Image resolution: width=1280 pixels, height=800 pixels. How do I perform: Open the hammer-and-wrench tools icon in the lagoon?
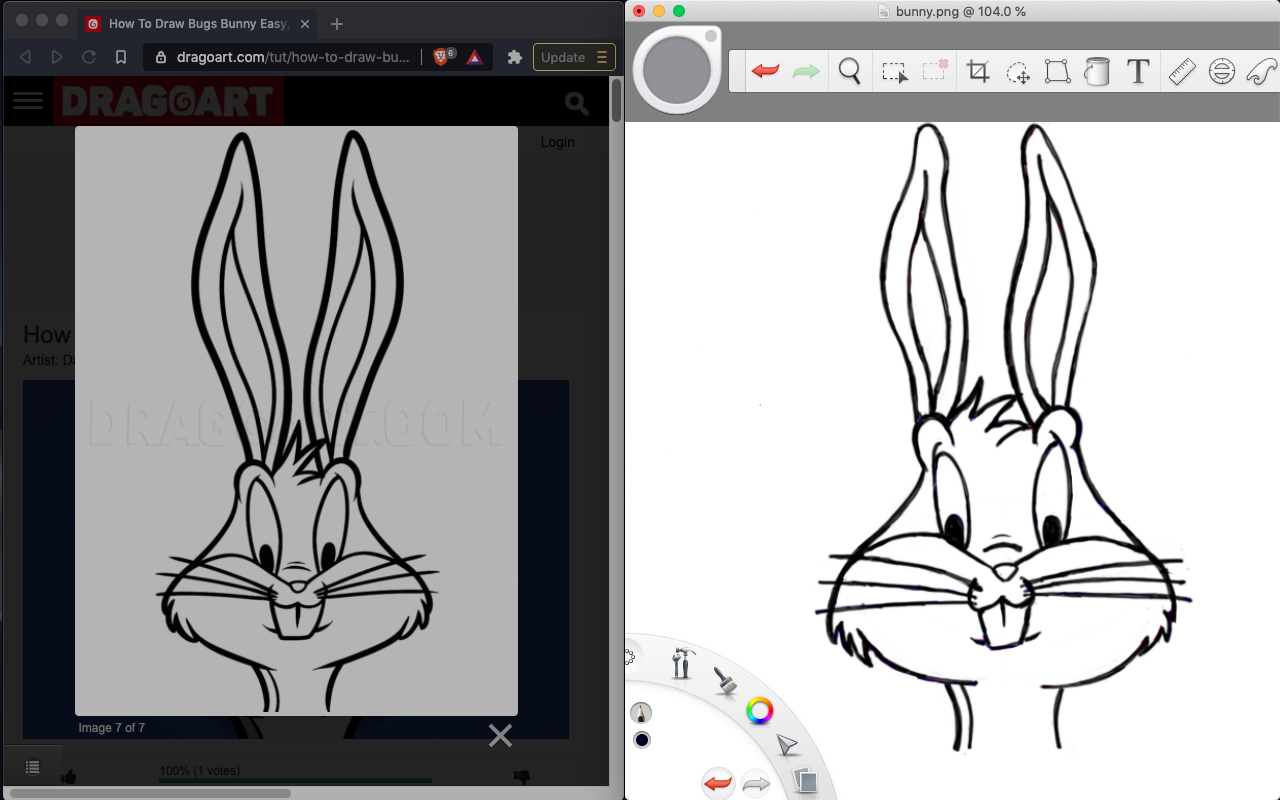683,662
